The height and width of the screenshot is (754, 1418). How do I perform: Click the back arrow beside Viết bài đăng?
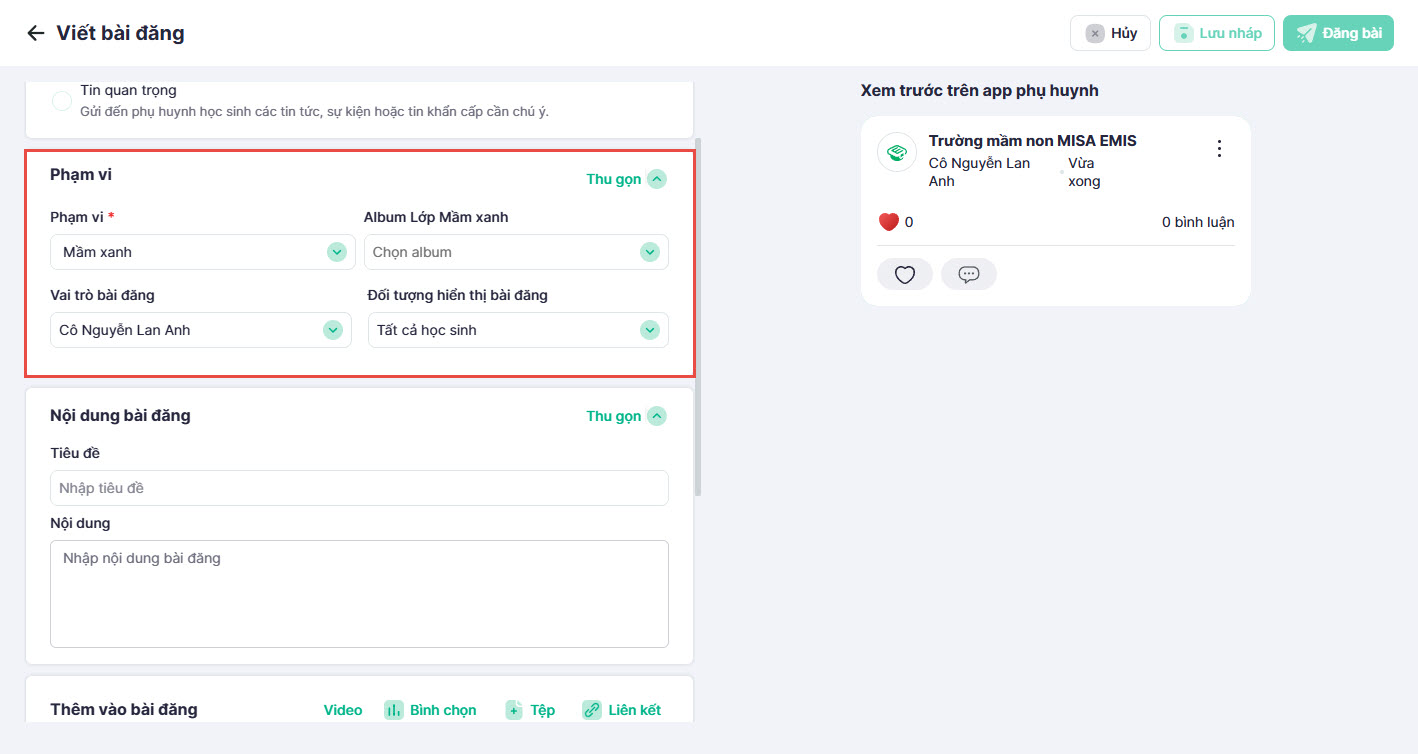tap(36, 33)
